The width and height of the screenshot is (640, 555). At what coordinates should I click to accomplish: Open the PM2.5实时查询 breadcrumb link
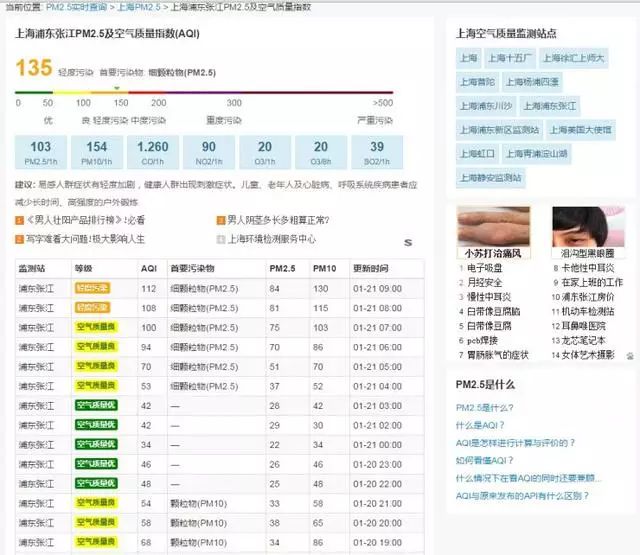point(76,7)
